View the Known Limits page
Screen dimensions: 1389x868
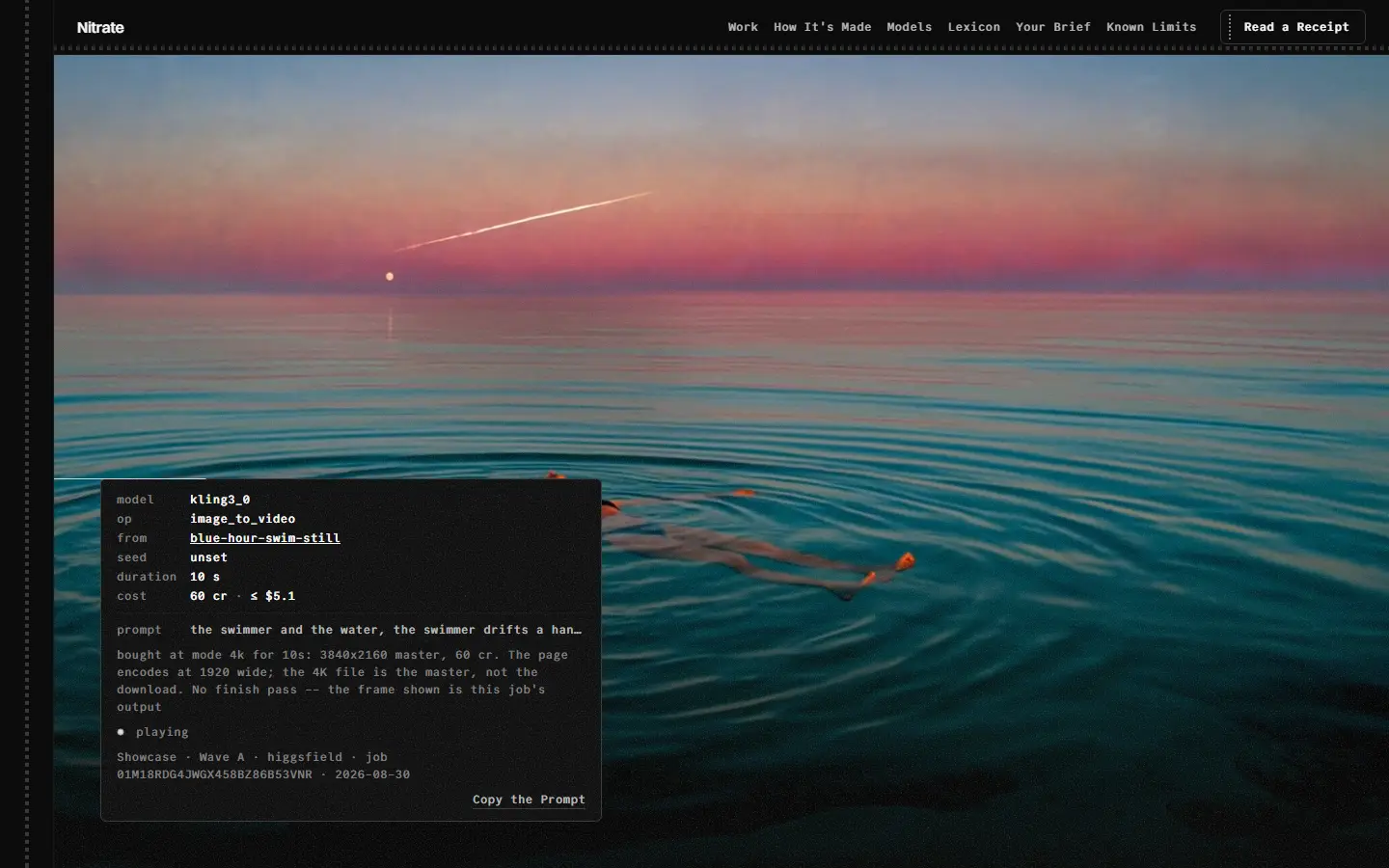click(x=1151, y=27)
